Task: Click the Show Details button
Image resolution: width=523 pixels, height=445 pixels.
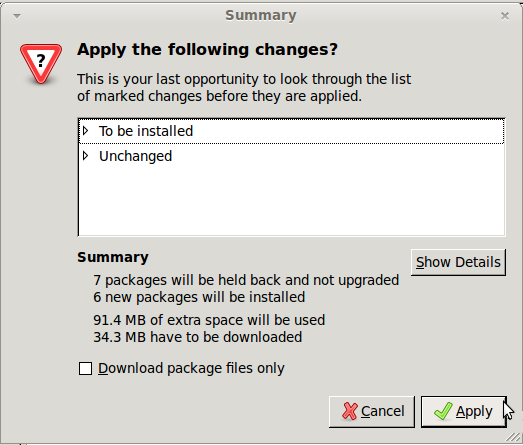Action: tap(458, 262)
